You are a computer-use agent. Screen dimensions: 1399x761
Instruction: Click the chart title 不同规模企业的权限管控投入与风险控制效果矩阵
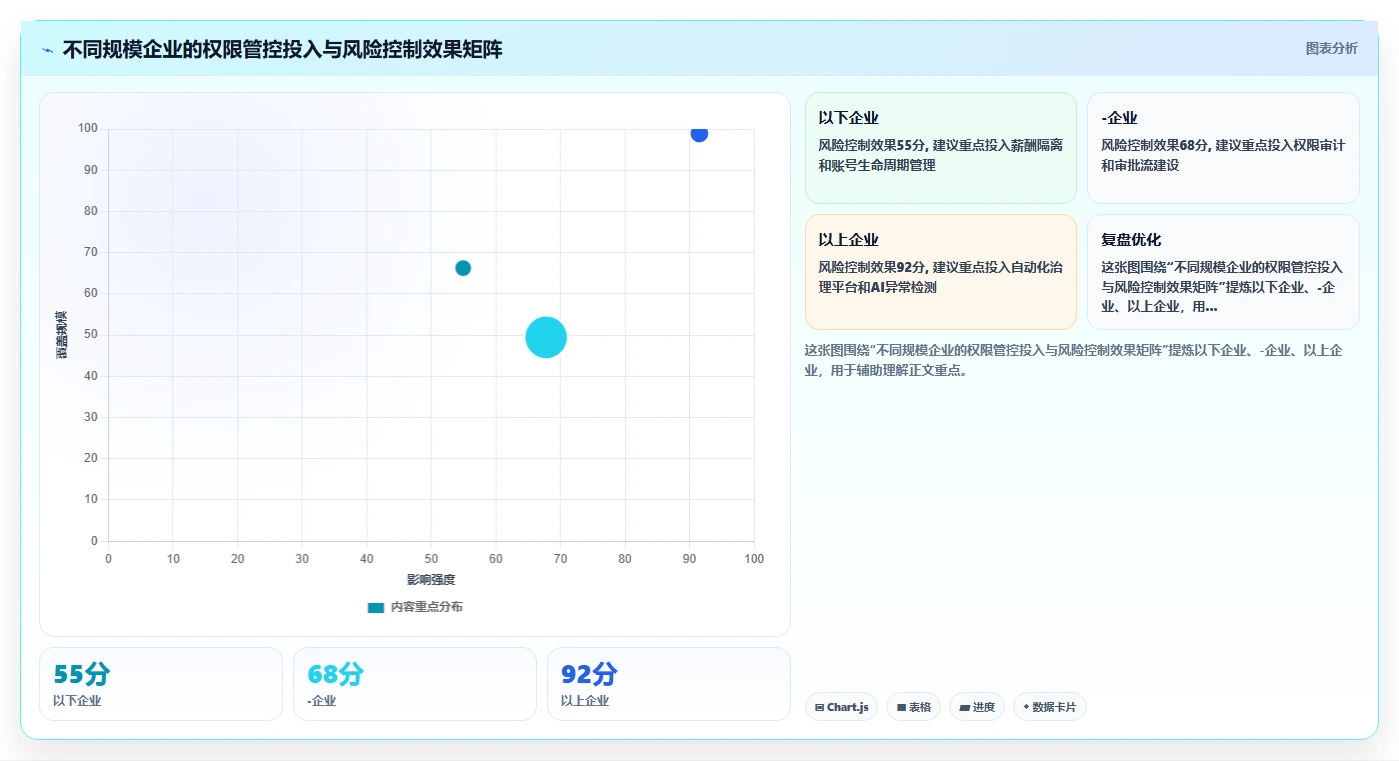[282, 49]
